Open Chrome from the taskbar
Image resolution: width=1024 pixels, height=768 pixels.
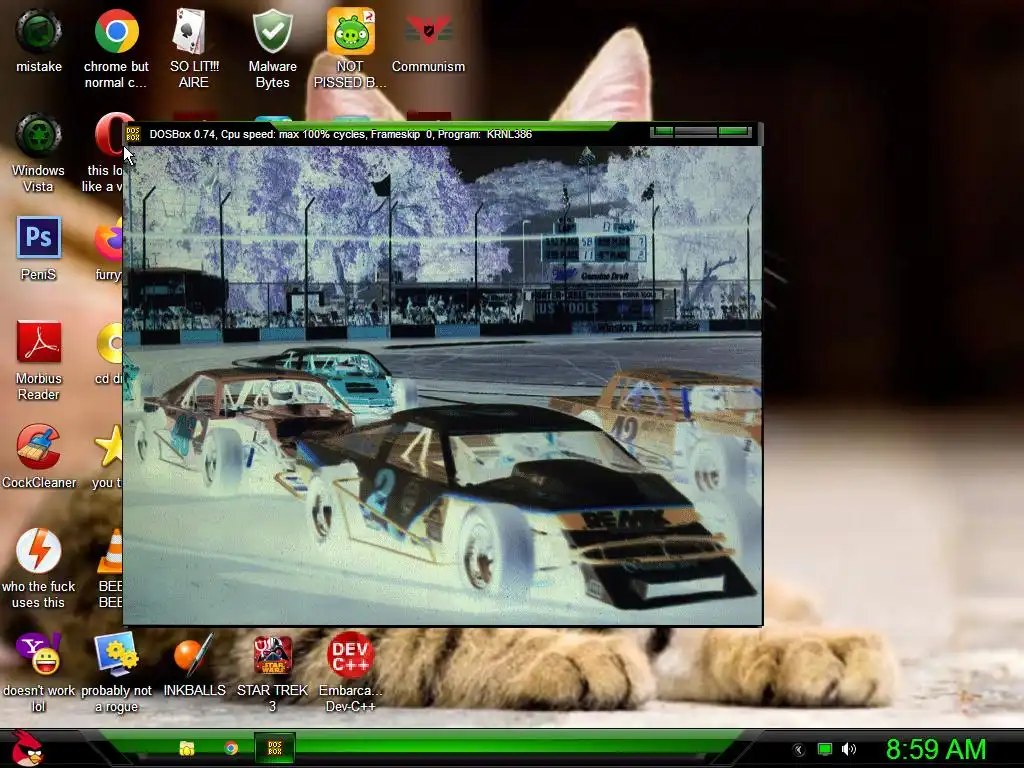[x=231, y=748]
